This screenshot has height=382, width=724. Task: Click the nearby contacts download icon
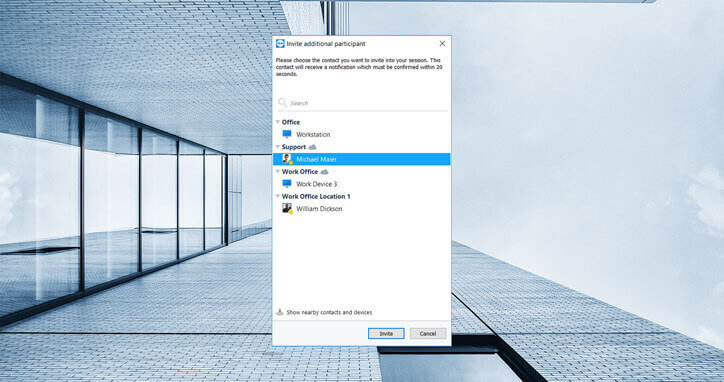tap(279, 312)
